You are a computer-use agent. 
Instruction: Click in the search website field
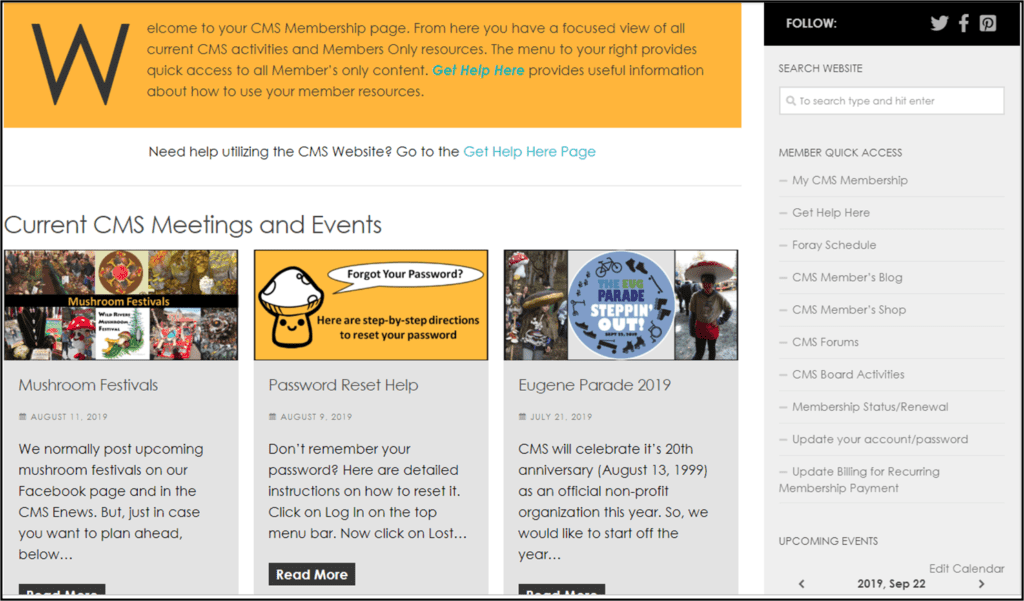coord(891,101)
